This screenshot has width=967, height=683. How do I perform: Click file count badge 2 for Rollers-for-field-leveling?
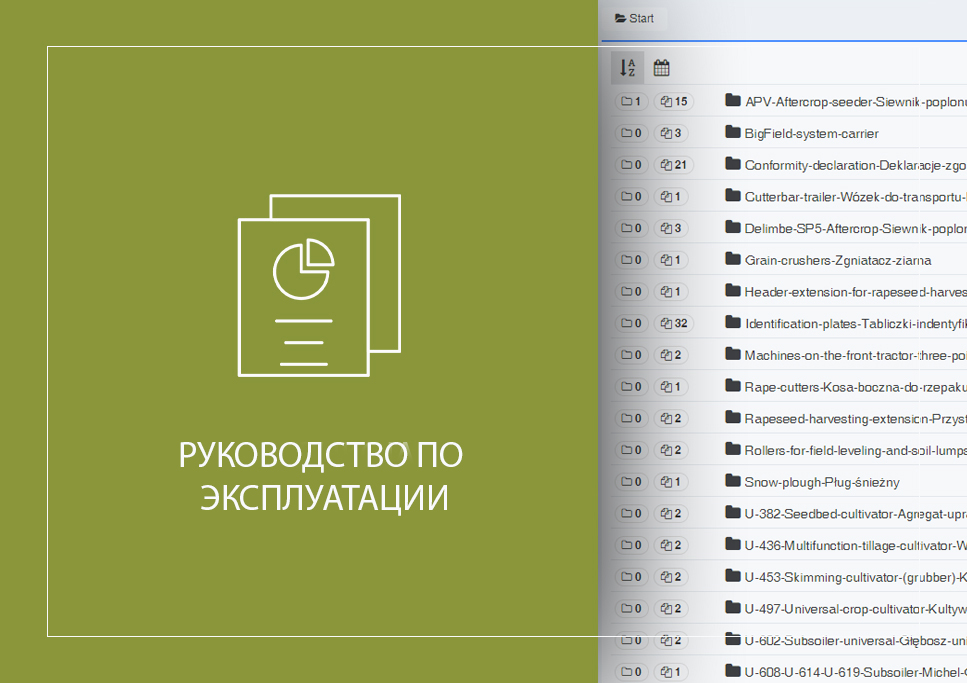click(x=671, y=450)
